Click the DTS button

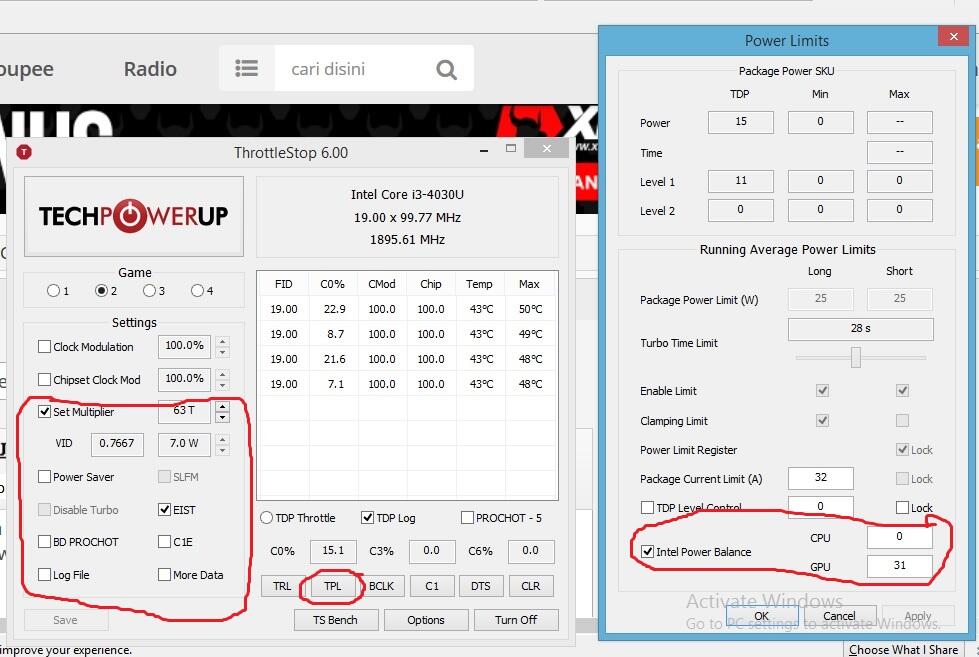(481, 586)
